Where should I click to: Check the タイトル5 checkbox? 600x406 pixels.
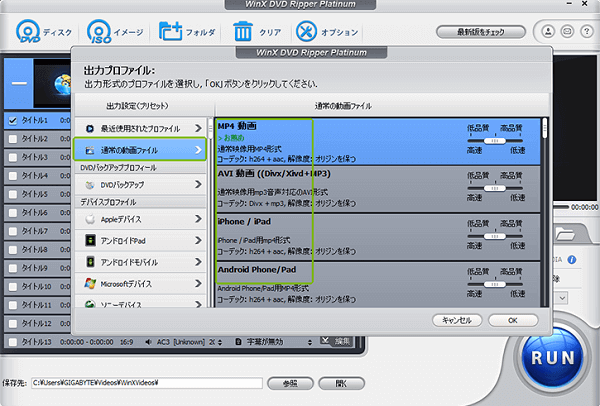pyautogui.click(x=13, y=194)
